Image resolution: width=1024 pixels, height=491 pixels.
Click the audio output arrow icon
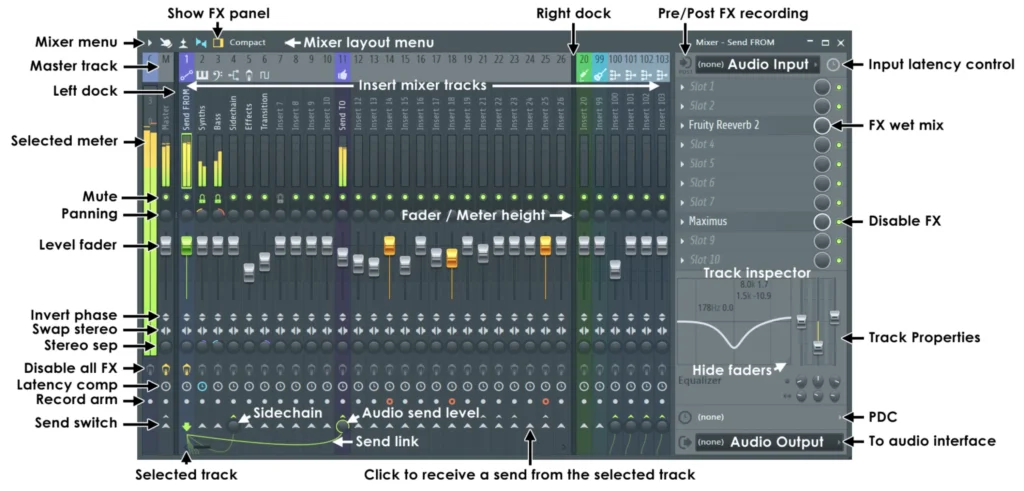(x=685, y=442)
